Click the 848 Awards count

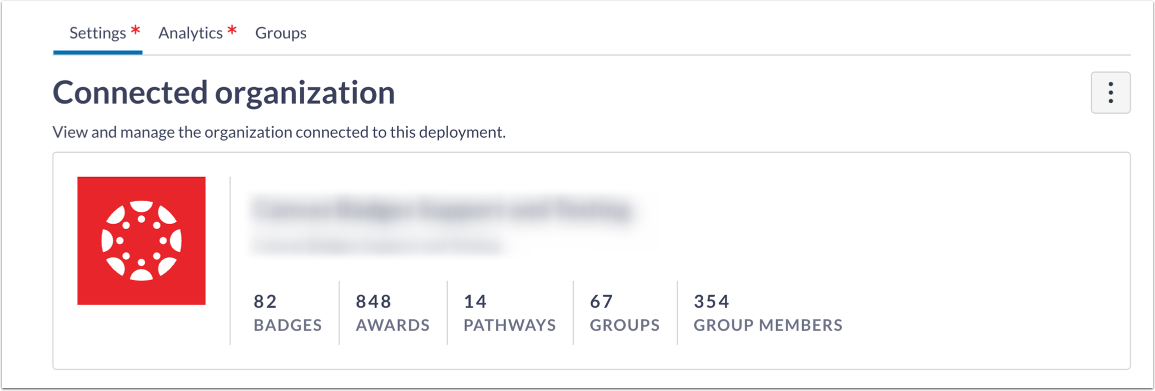(x=393, y=313)
